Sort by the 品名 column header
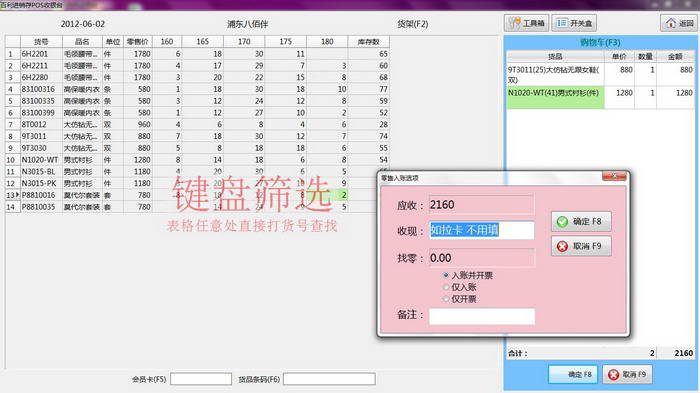The image size is (700, 393). [83, 42]
